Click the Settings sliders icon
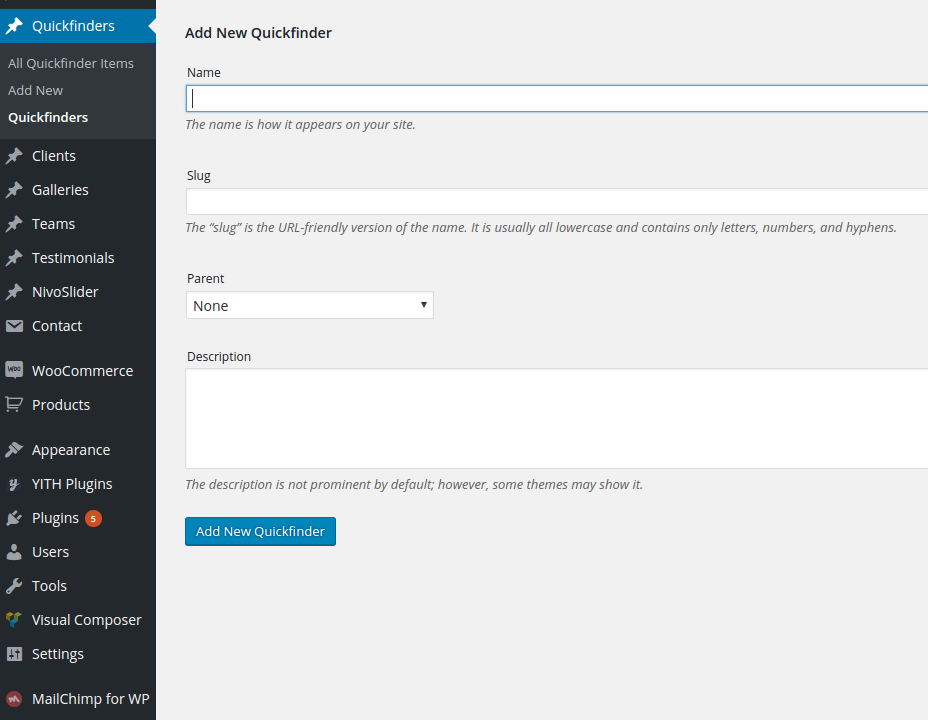 14,654
